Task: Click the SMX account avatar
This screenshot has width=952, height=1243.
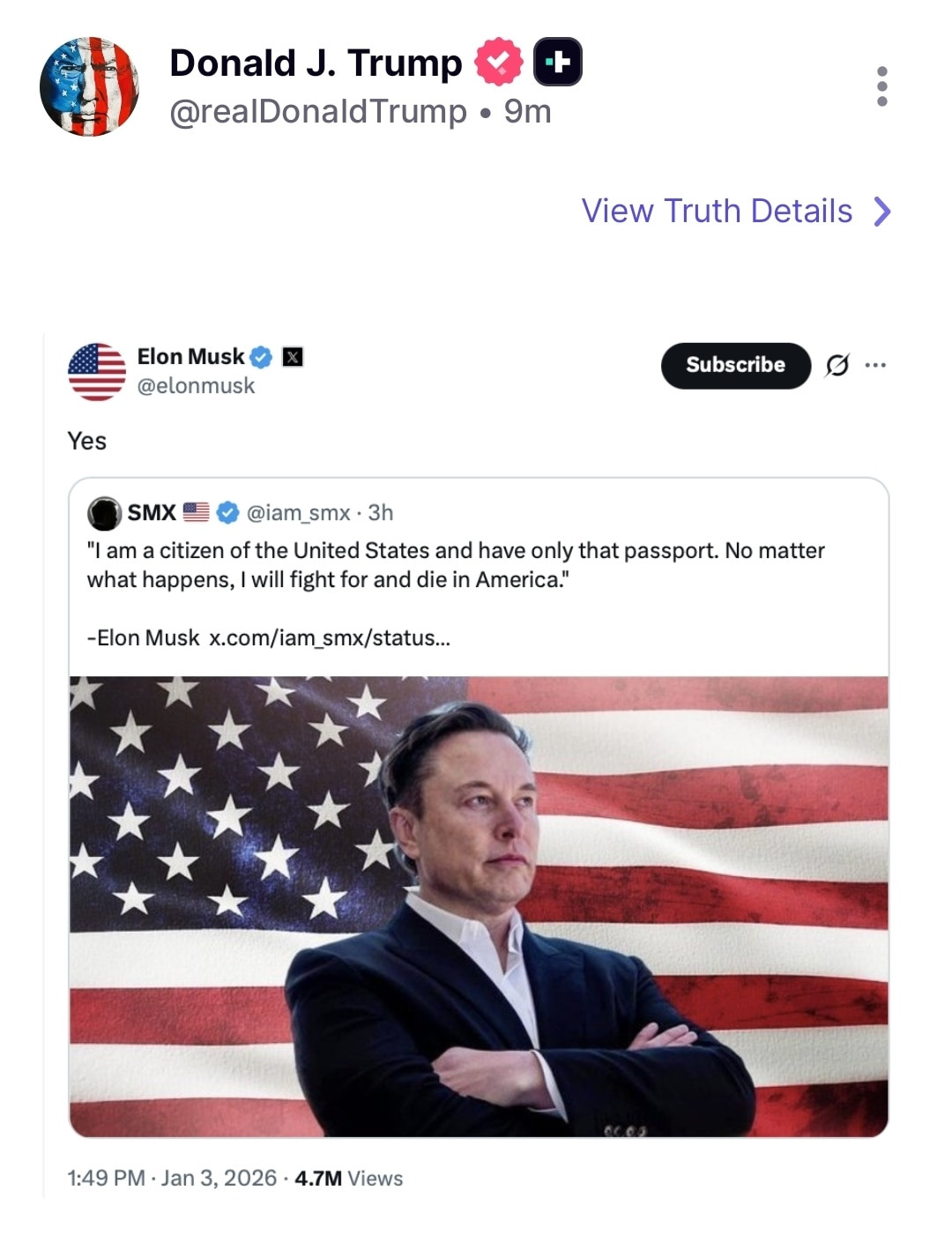Action: (105, 513)
